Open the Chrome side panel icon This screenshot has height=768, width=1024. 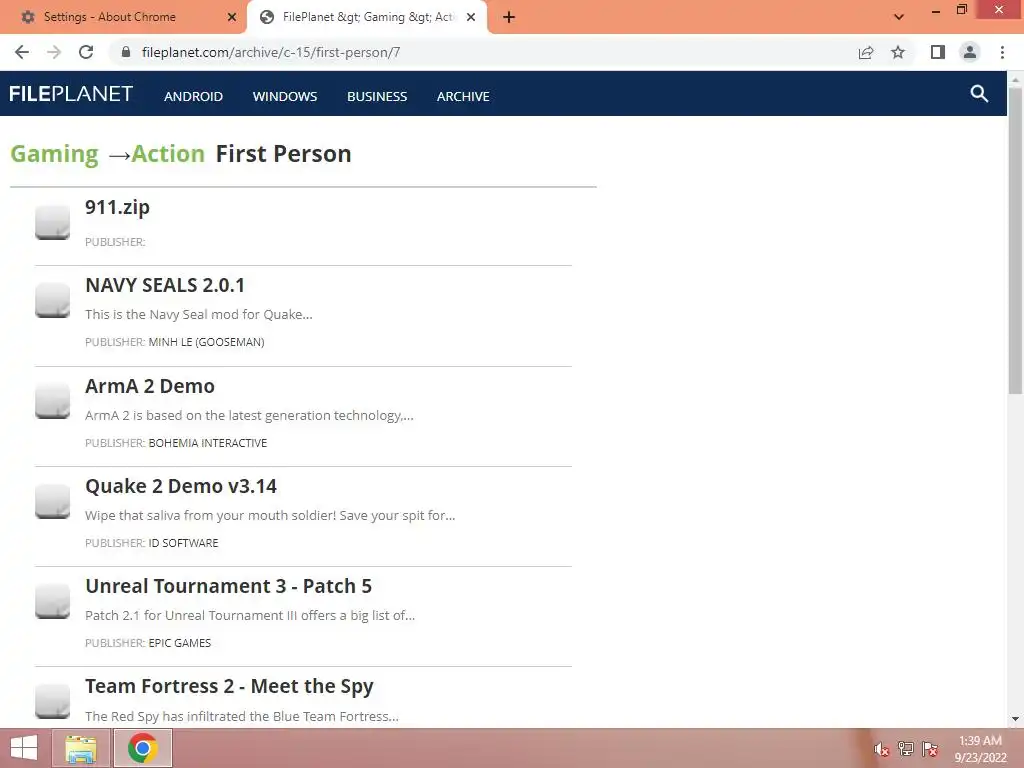(x=938, y=52)
